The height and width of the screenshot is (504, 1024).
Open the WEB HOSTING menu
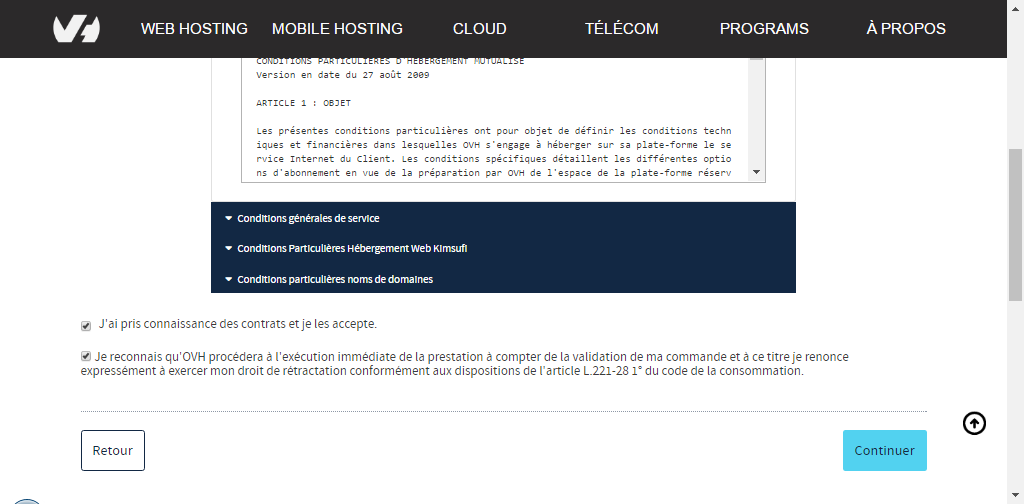point(194,29)
